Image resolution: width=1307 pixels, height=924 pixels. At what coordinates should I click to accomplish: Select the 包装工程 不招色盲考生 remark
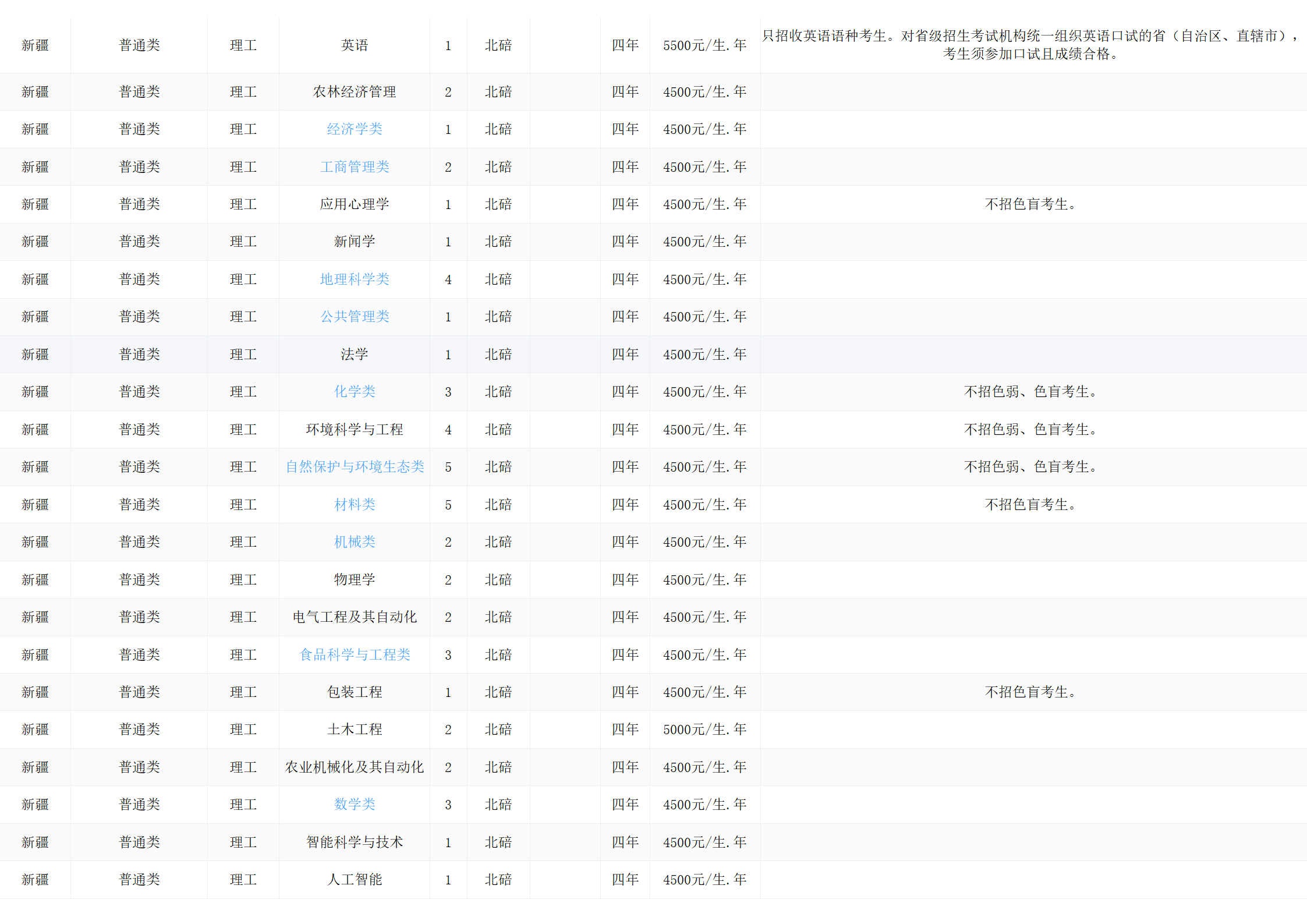tap(1029, 692)
